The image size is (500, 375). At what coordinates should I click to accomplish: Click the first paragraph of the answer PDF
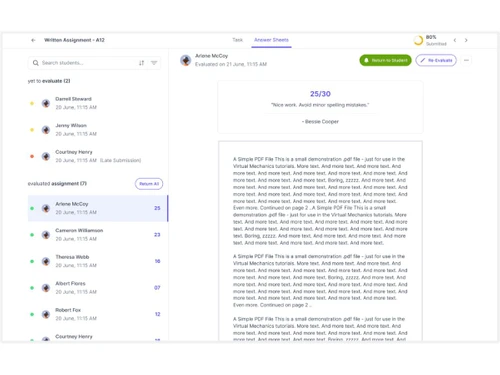320,201
